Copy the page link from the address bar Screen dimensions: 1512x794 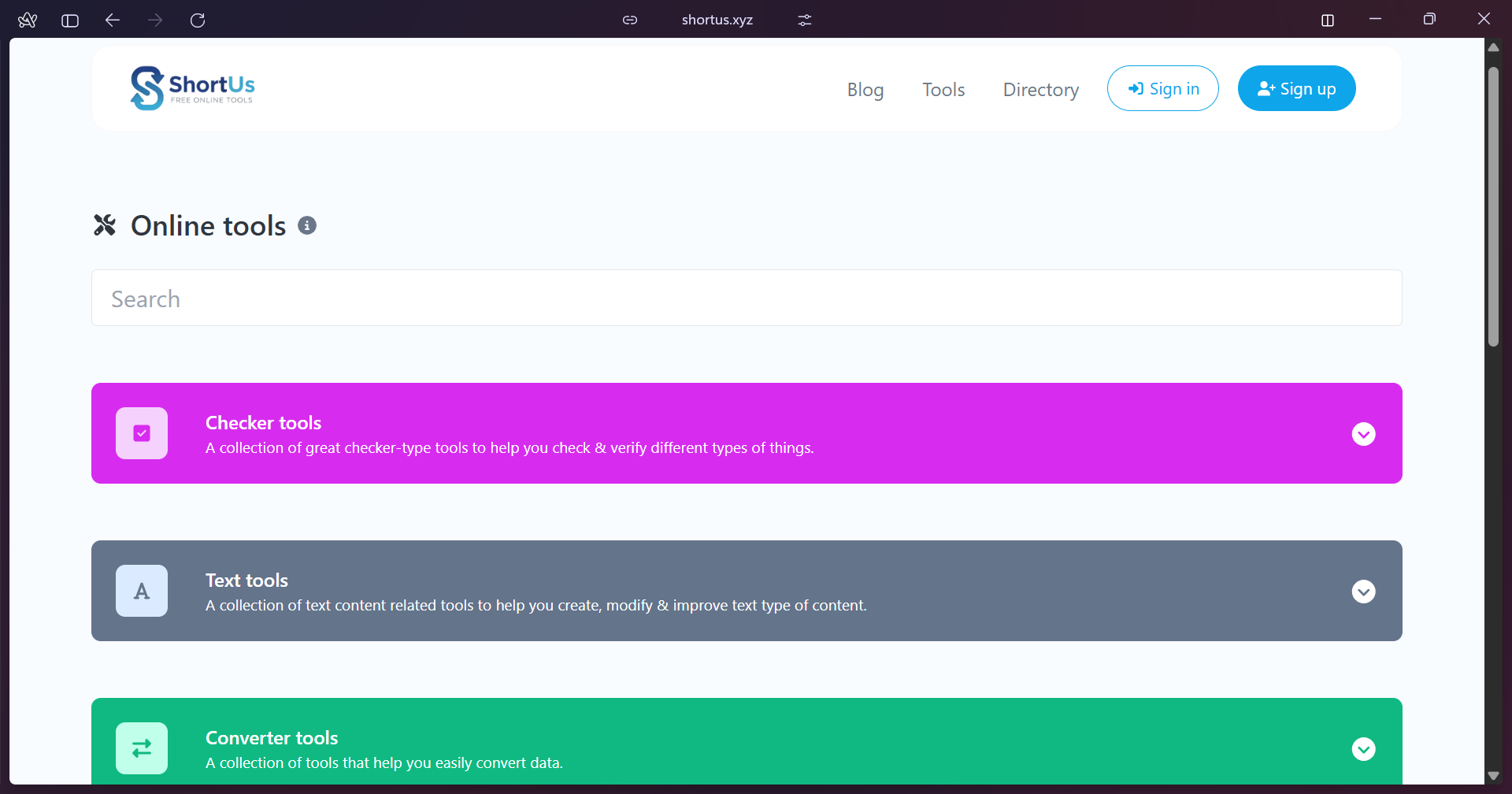[x=630, y=20]
